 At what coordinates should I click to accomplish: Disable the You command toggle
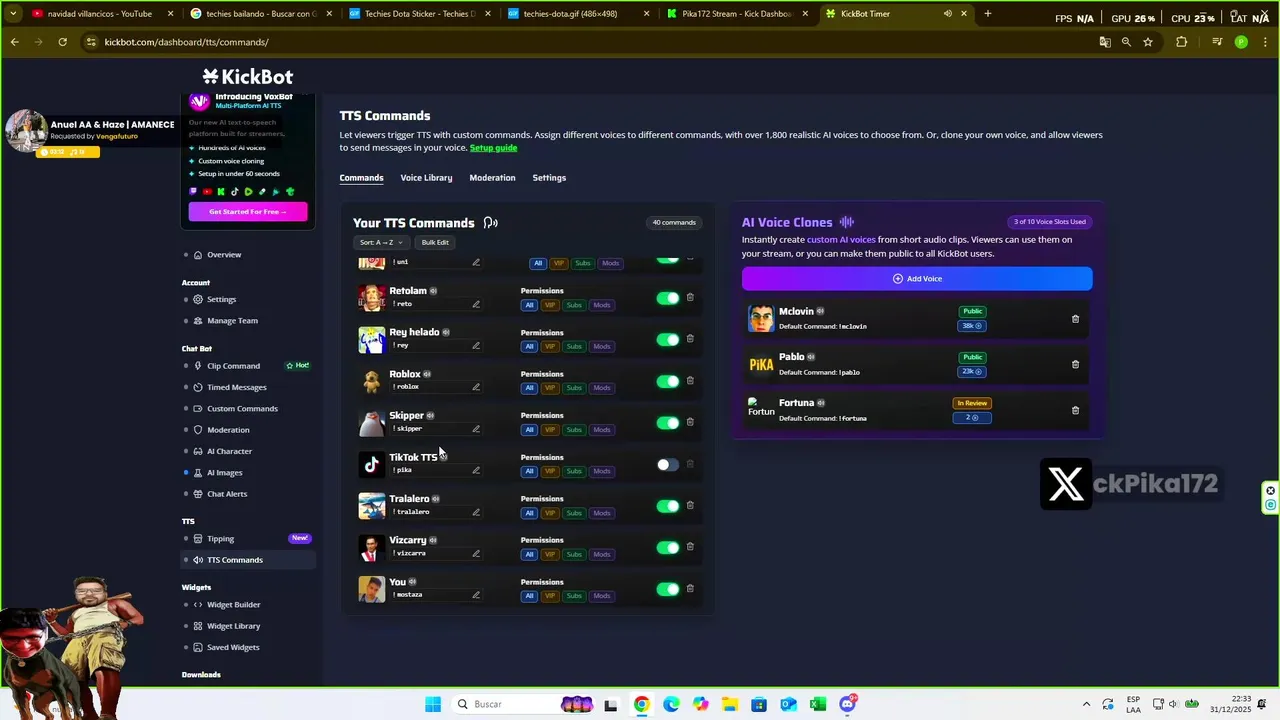coord(667,589)
